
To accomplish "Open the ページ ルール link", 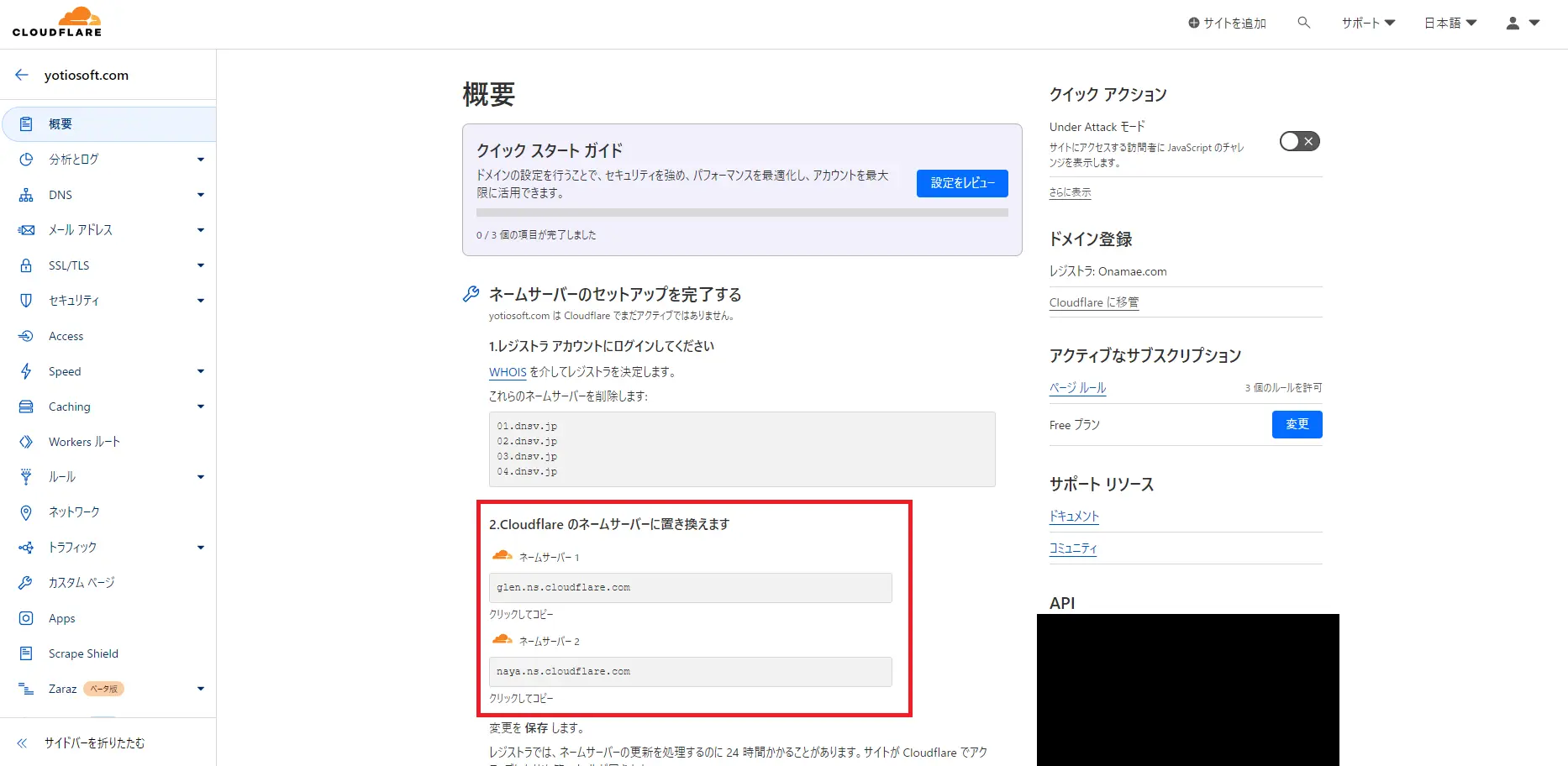I will tap(1077, 388).
